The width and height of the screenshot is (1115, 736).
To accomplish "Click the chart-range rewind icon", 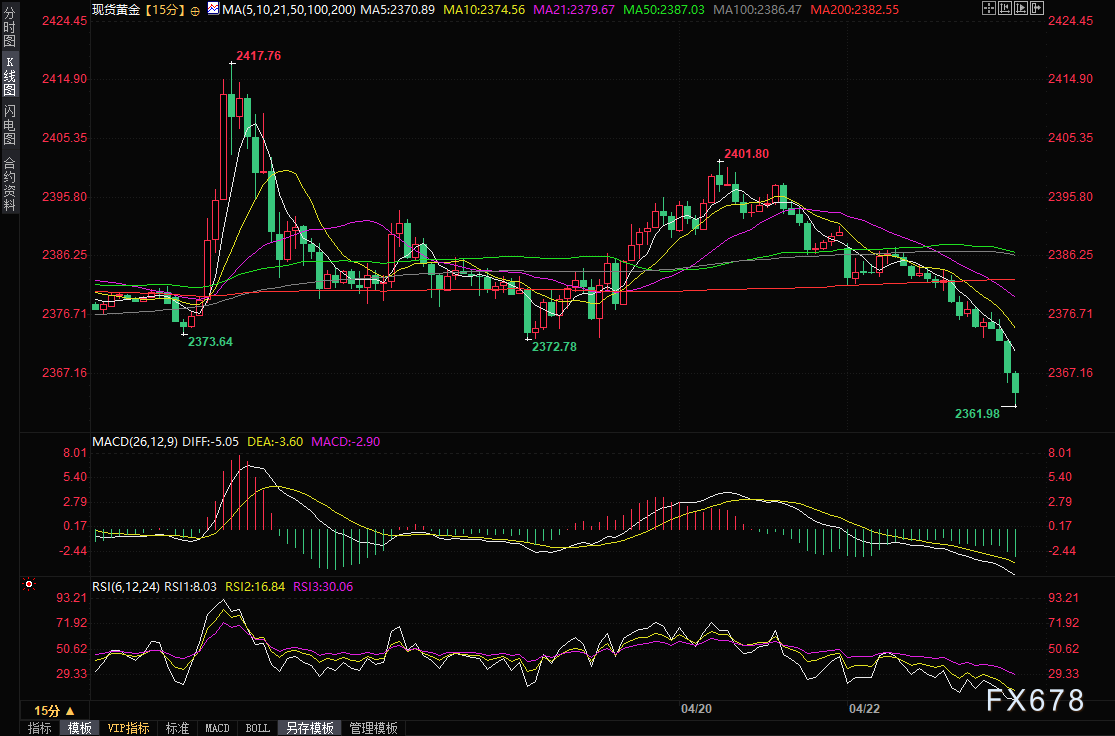I will (x=1005, y=9).
